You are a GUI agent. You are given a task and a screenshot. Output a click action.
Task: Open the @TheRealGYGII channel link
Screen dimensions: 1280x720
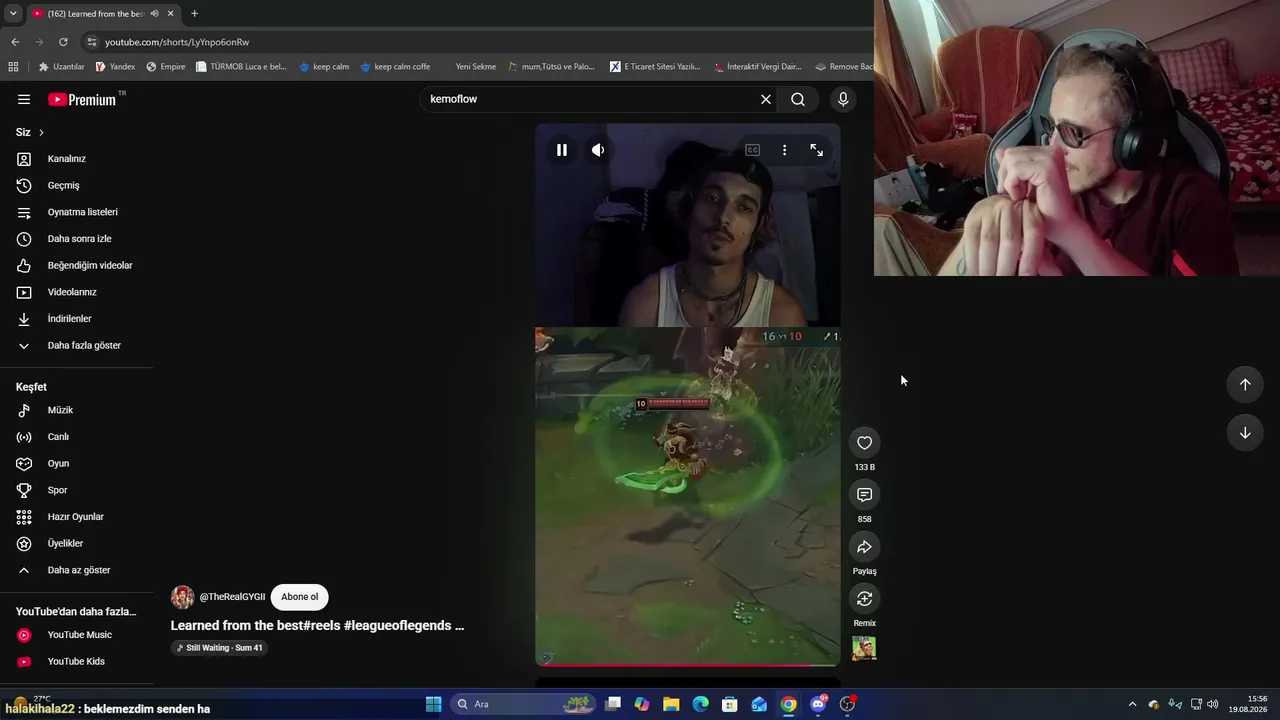232,597
